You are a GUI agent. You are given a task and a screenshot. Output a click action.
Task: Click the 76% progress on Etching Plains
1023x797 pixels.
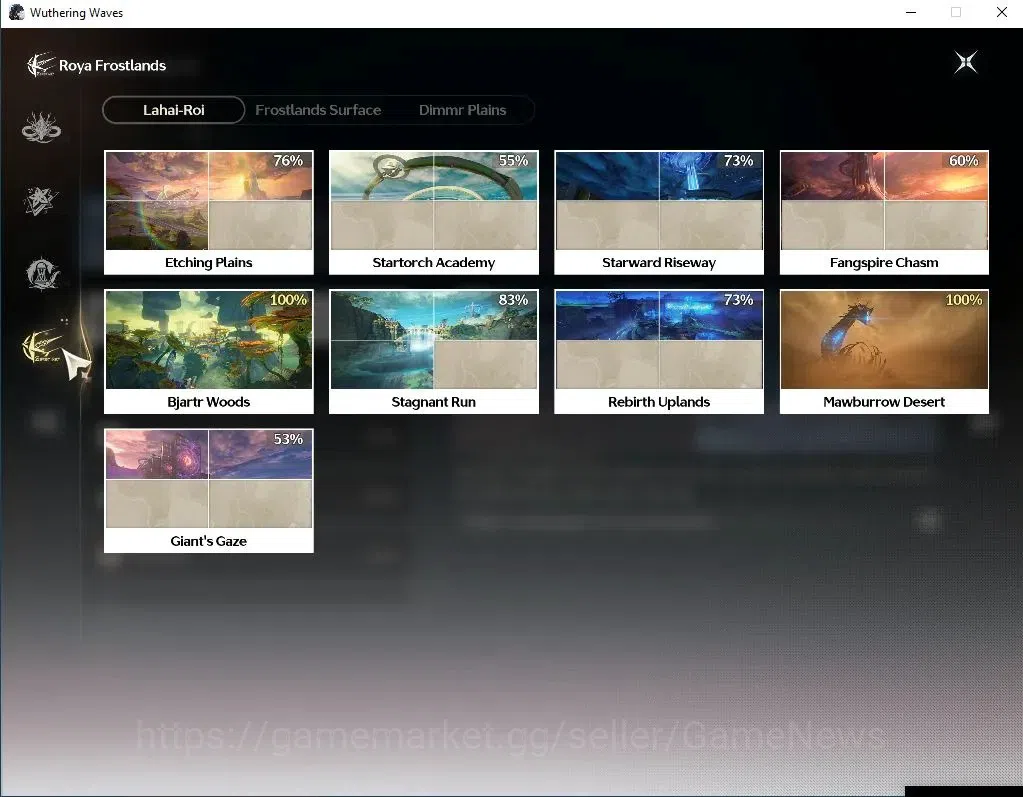click(288, 160)
